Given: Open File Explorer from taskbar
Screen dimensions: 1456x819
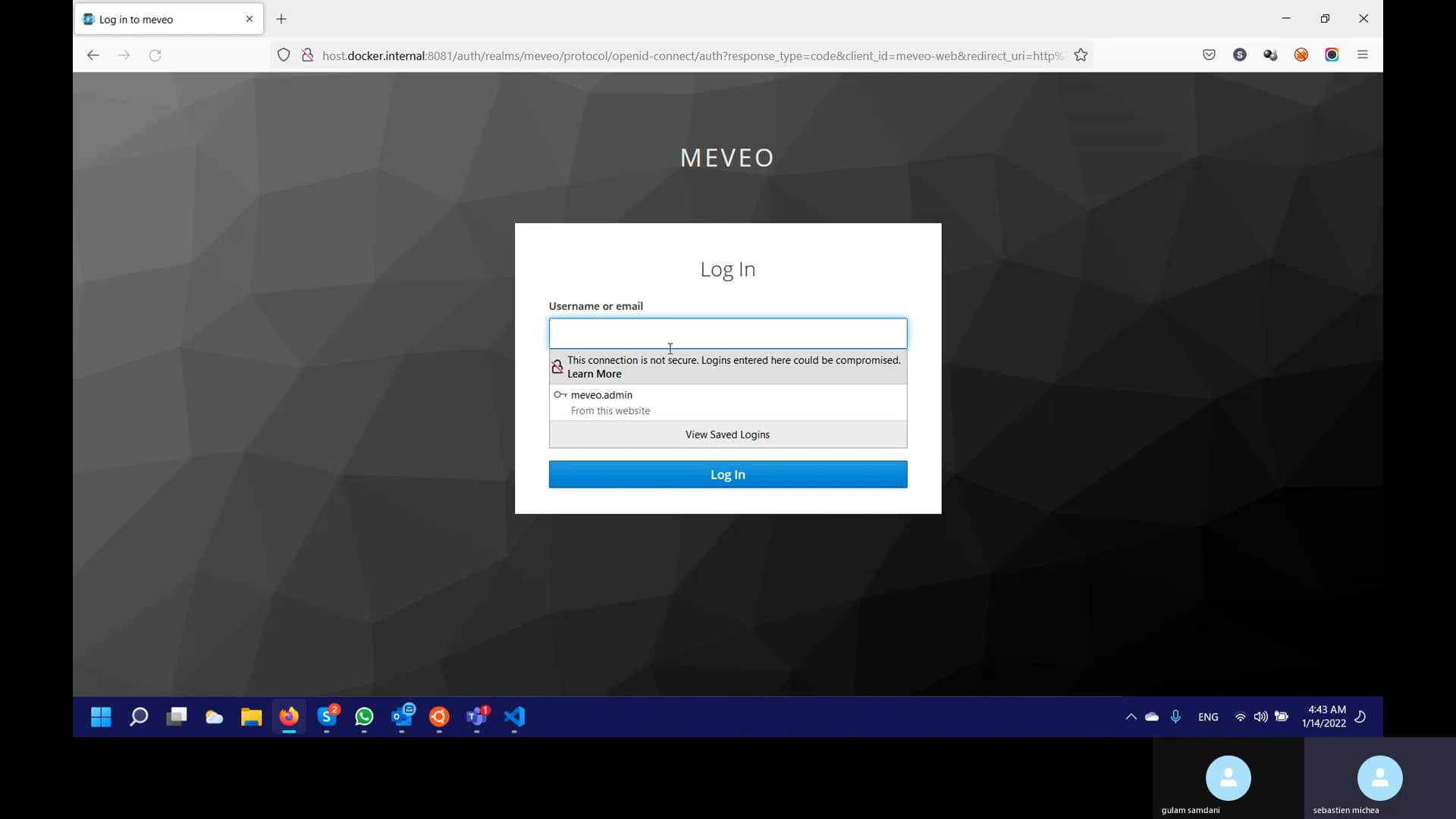Looking at the screenshot, I should point(251,717).
